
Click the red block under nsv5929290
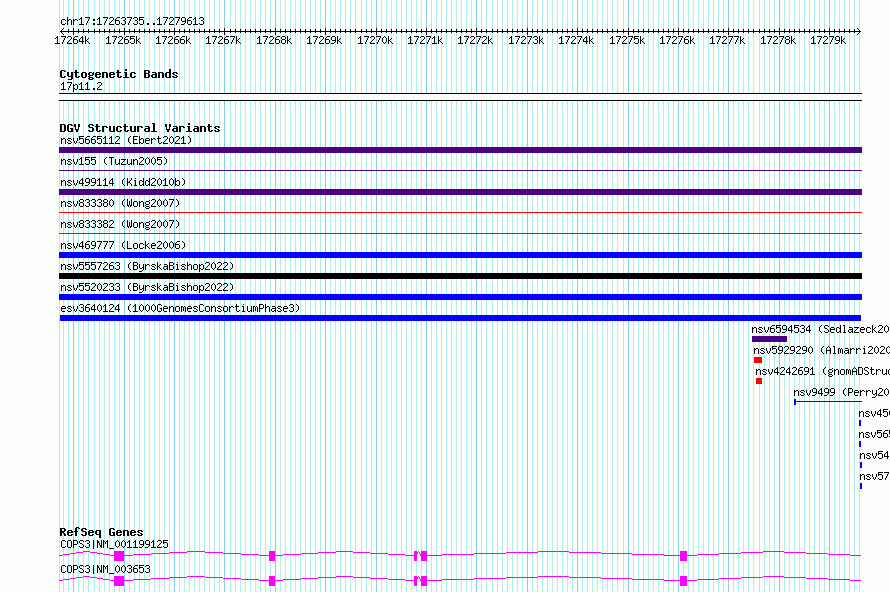(x=758, y=360)
